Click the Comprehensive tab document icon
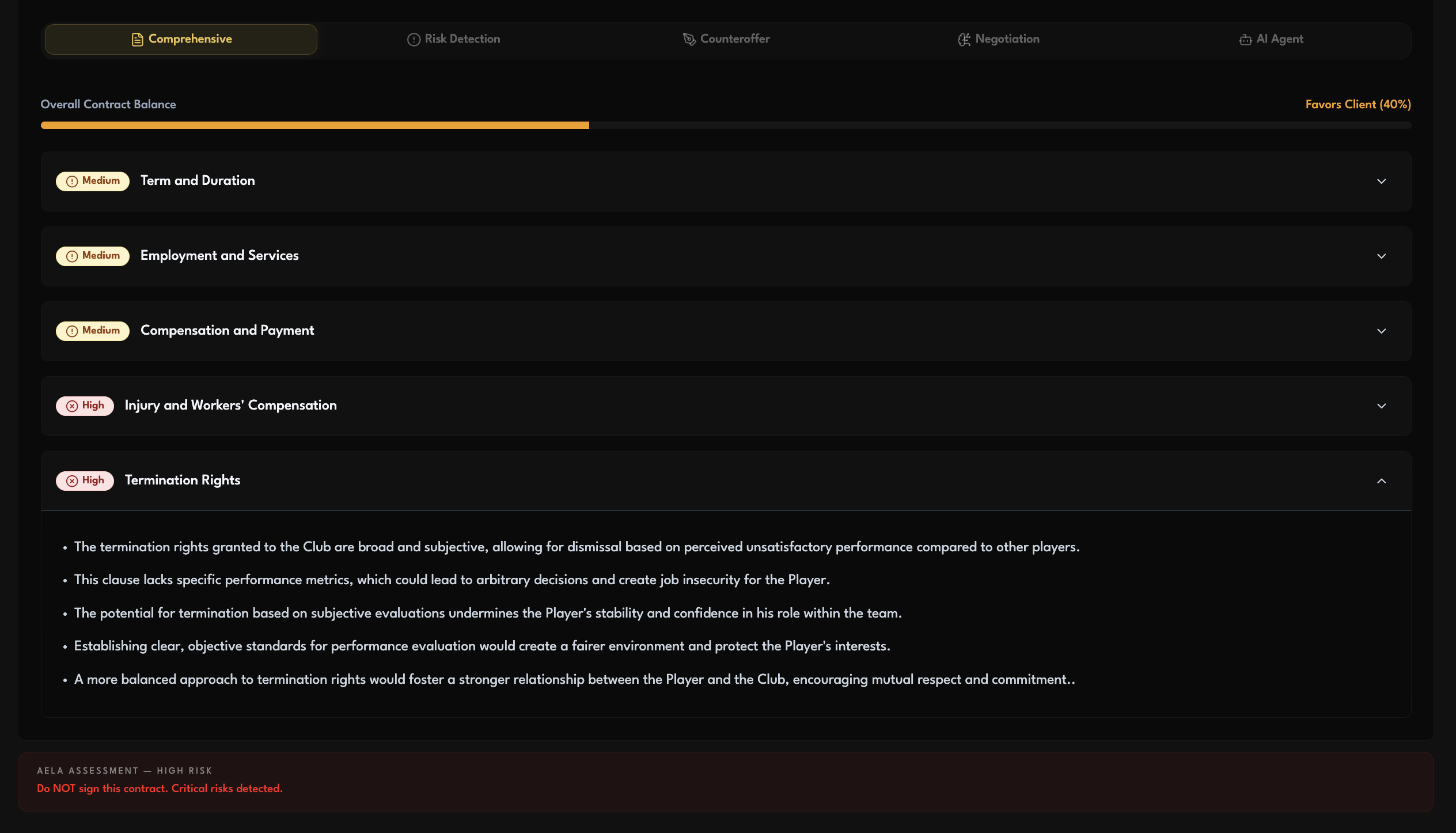This screenshot has height=833, width=1456. coord(137,39)
